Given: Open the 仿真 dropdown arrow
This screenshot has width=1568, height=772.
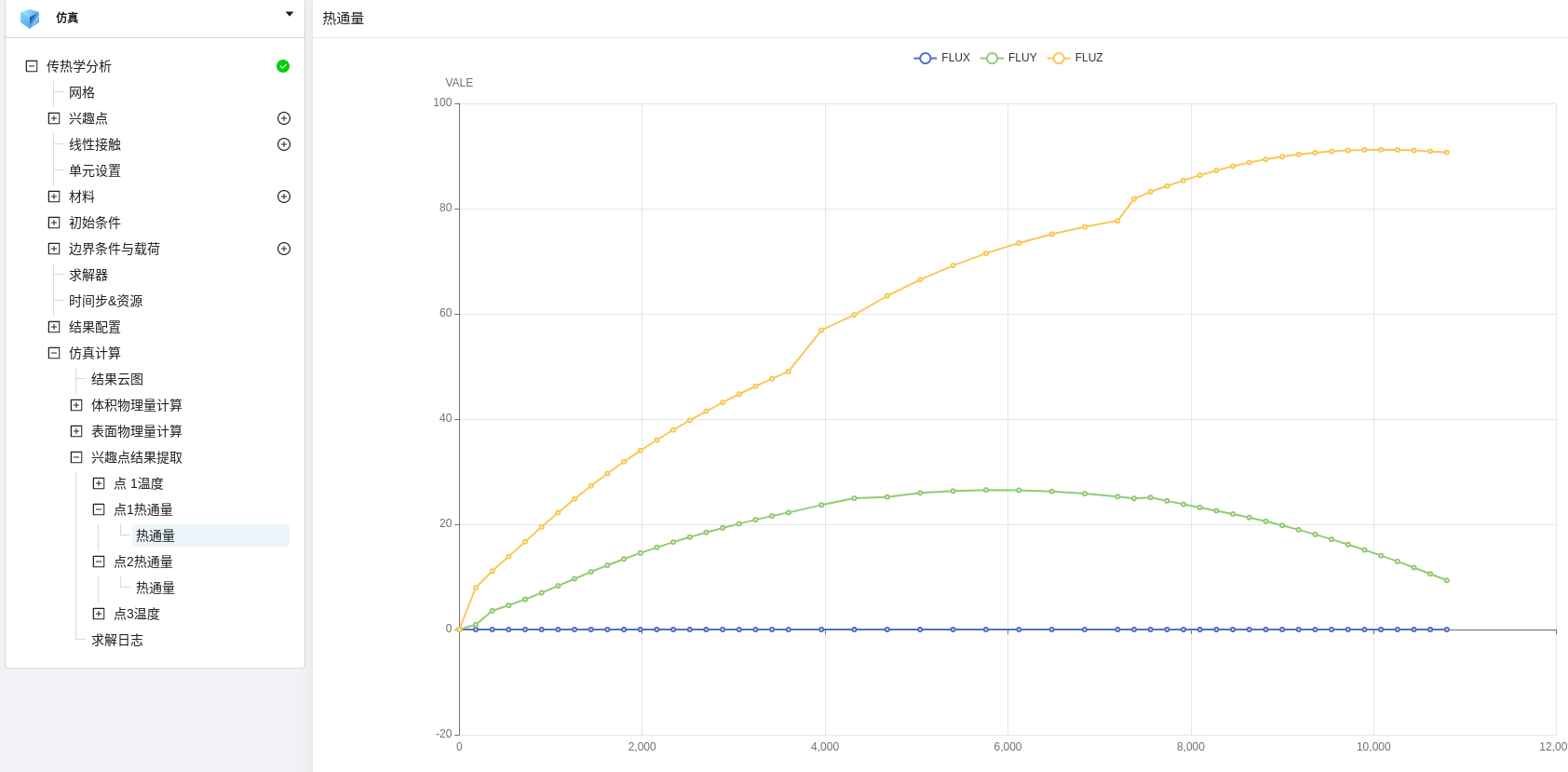Looking at the screenshot, I should [x=290, y=14].
